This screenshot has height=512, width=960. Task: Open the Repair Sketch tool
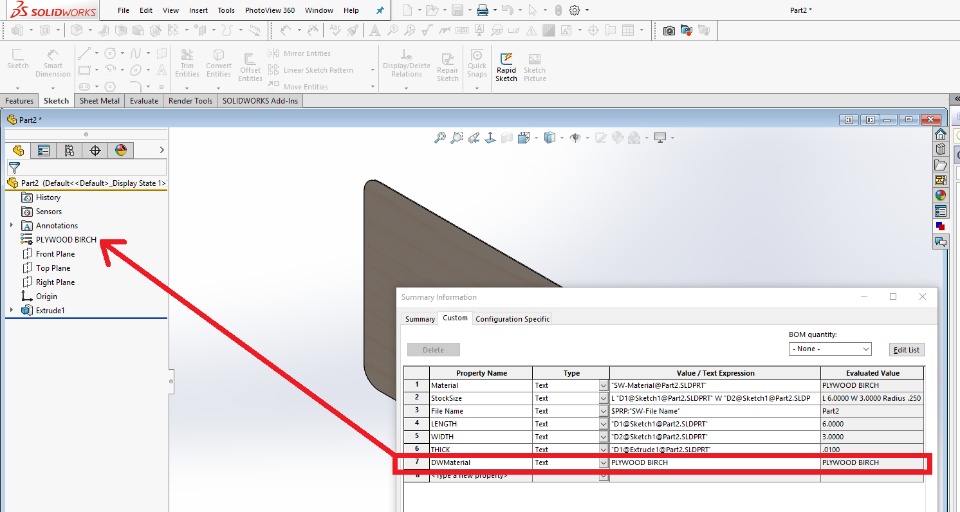click(448, 67)
